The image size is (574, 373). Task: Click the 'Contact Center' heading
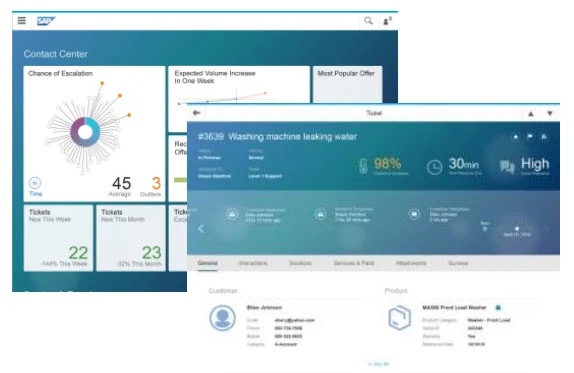56,54
